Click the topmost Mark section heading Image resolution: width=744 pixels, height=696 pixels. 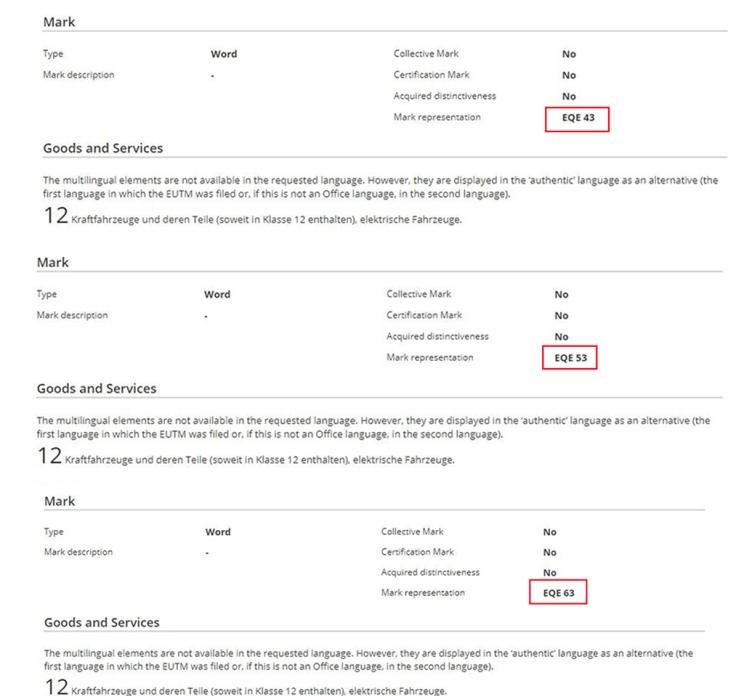pos(59,22)
